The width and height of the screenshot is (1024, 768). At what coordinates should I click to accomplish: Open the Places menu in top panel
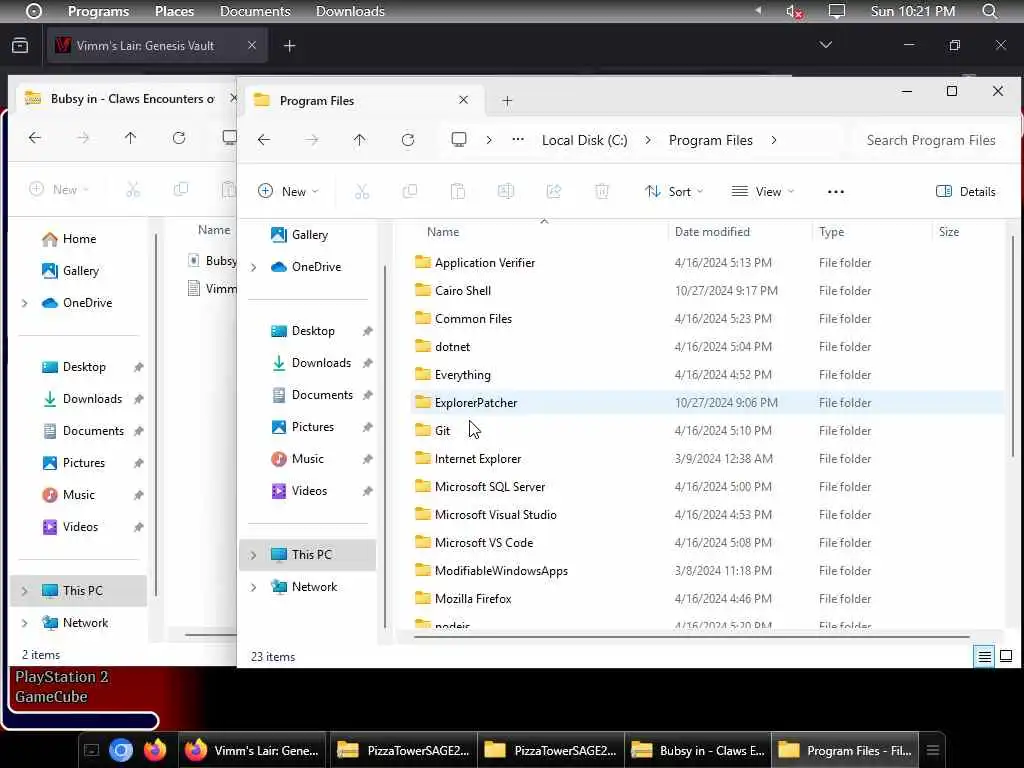tap(174, 11)
